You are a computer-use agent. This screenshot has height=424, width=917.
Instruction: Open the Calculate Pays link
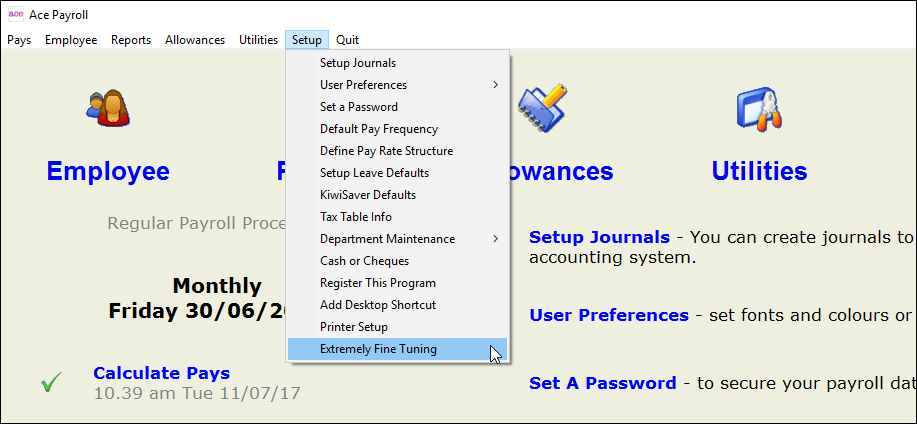coord(161,373)
